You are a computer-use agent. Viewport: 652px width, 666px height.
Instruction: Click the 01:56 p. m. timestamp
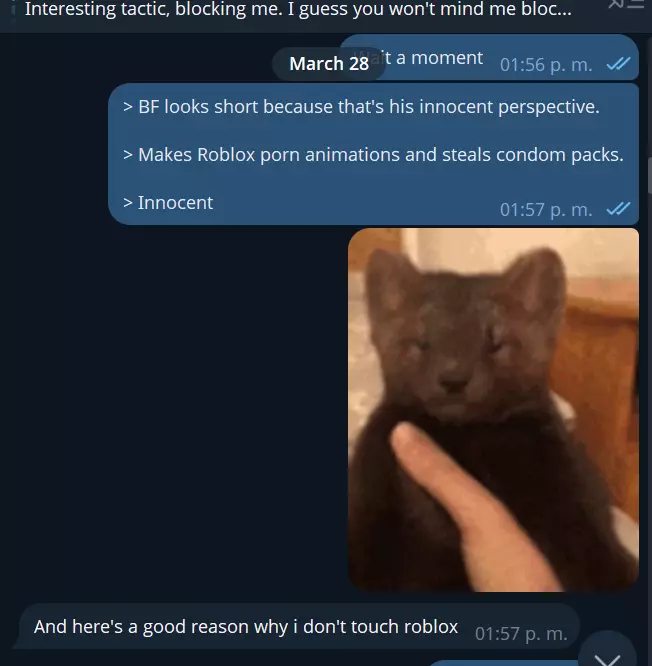(546, 65)
